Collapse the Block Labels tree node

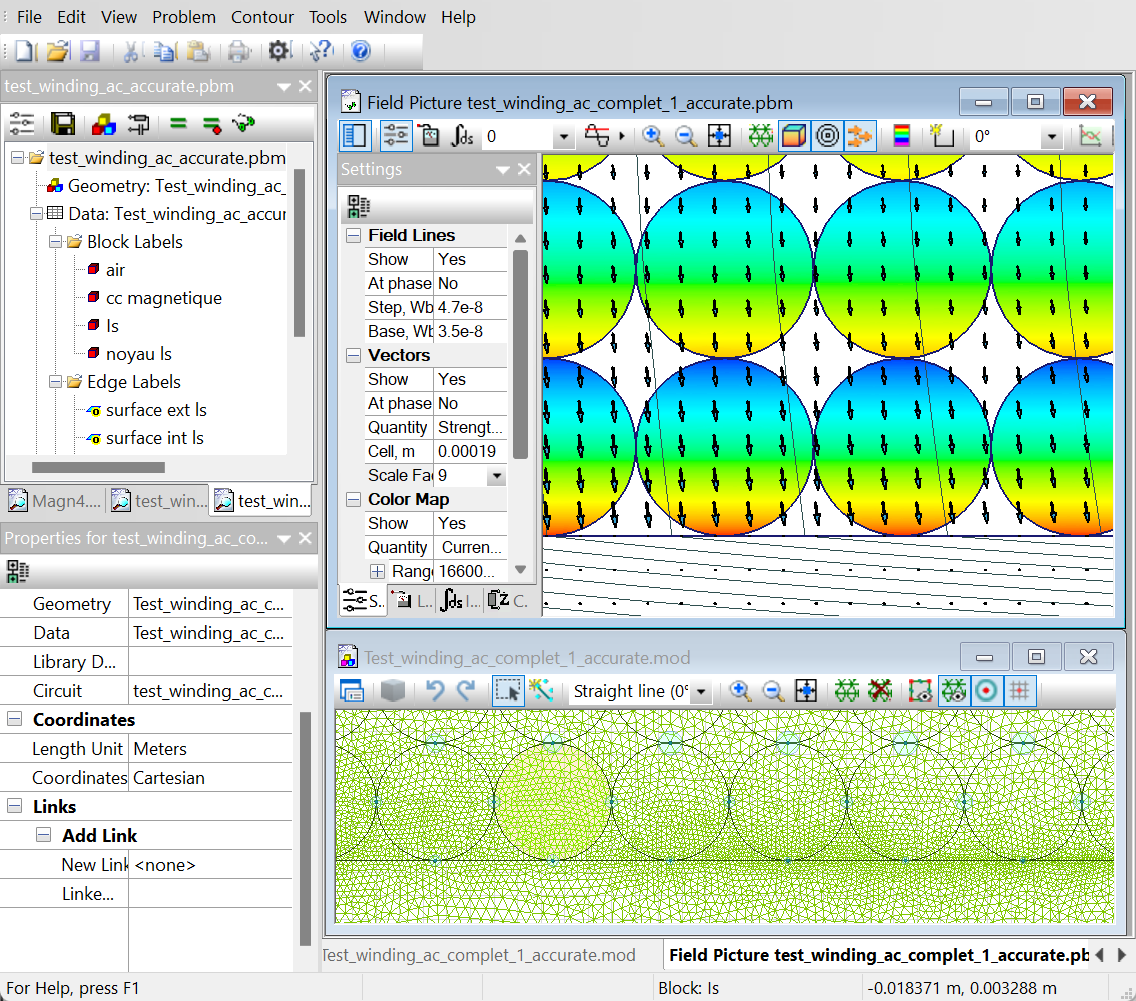point(54,242)
